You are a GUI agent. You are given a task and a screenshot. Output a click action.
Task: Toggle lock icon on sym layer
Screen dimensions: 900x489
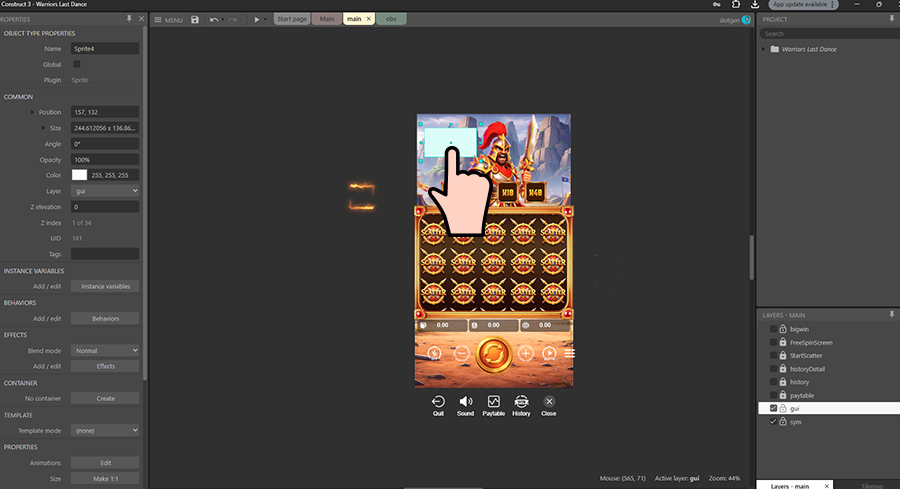[782, 421]
